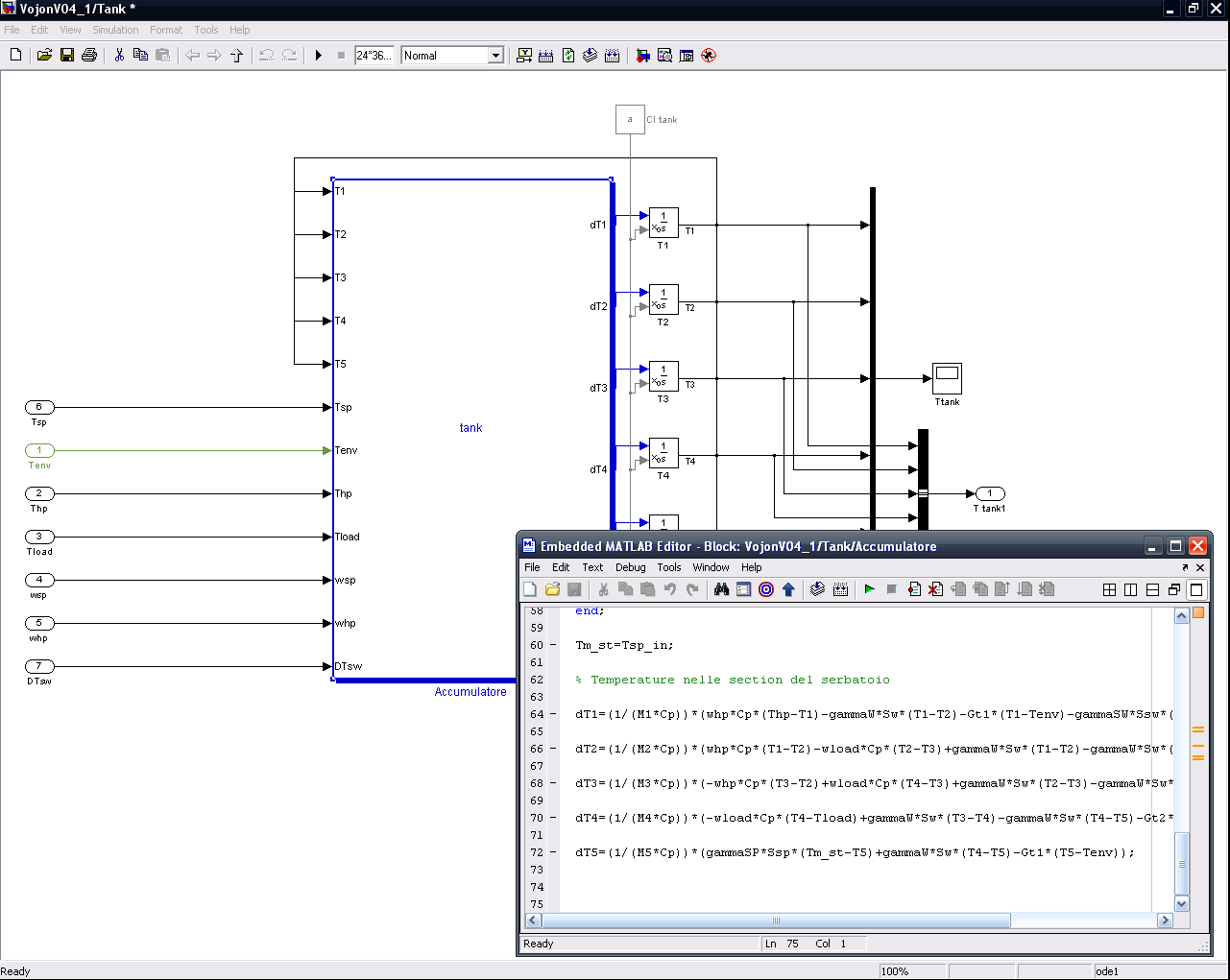Click the Build all icon in Simulink toolbar
The width and height of the screenshot is (1230, 980).
pyautogui.click(x=613, y=56)
